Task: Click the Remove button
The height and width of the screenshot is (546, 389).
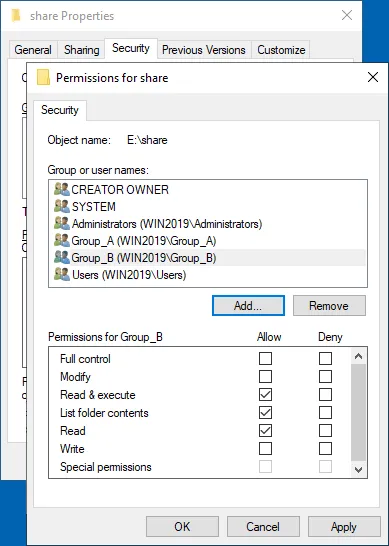Action: 329,306
